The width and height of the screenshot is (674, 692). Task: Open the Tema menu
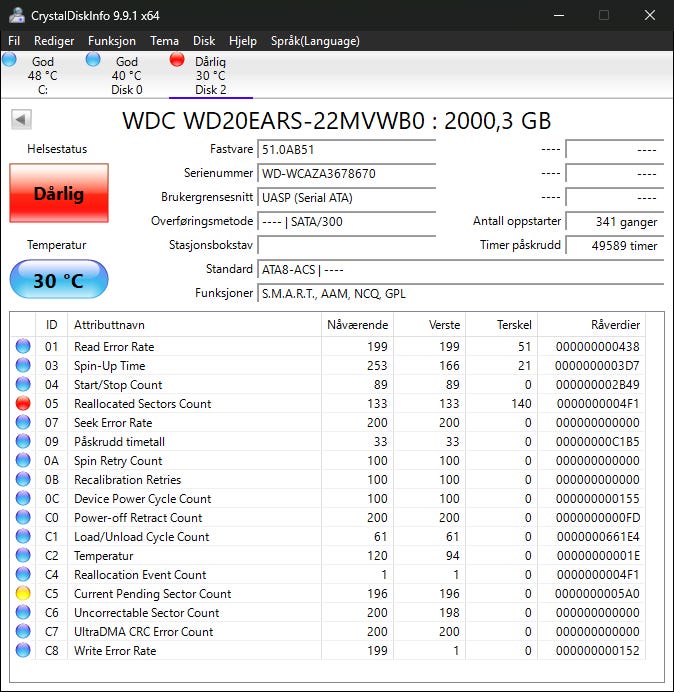[x=164, y=41]
